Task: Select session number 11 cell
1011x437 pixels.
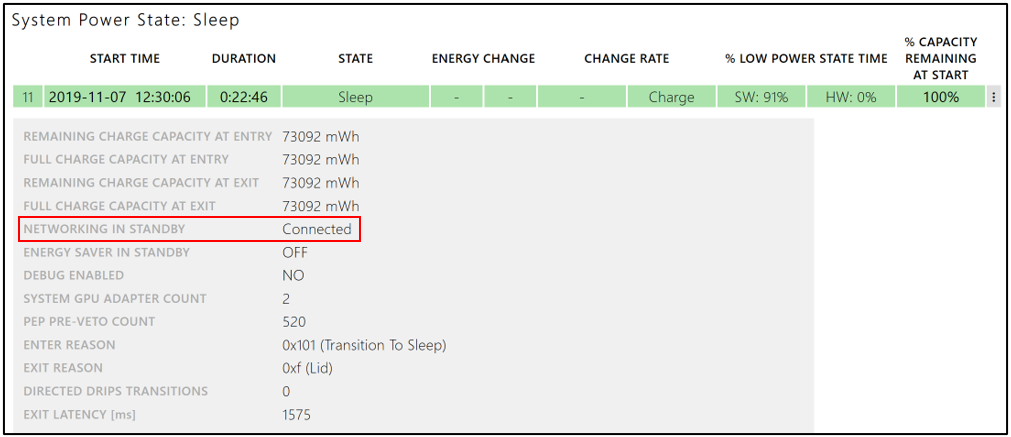Action: (28, 97)
